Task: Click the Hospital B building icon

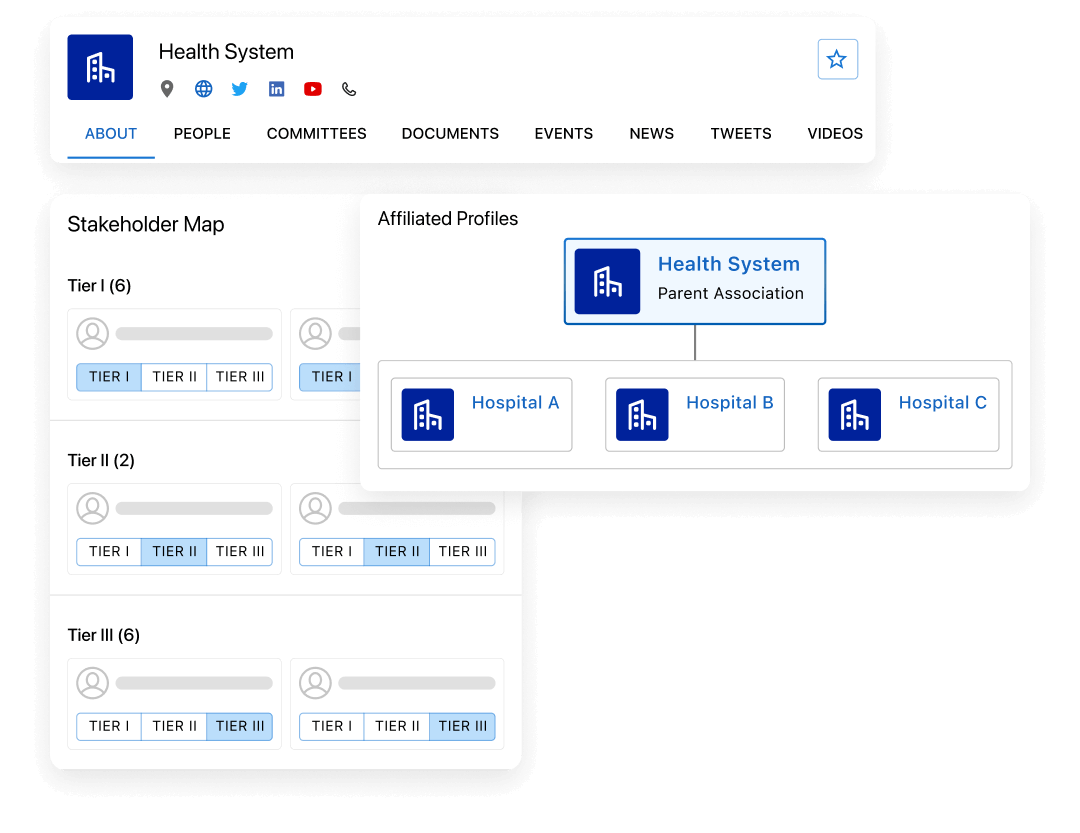Action: point(642,414)
